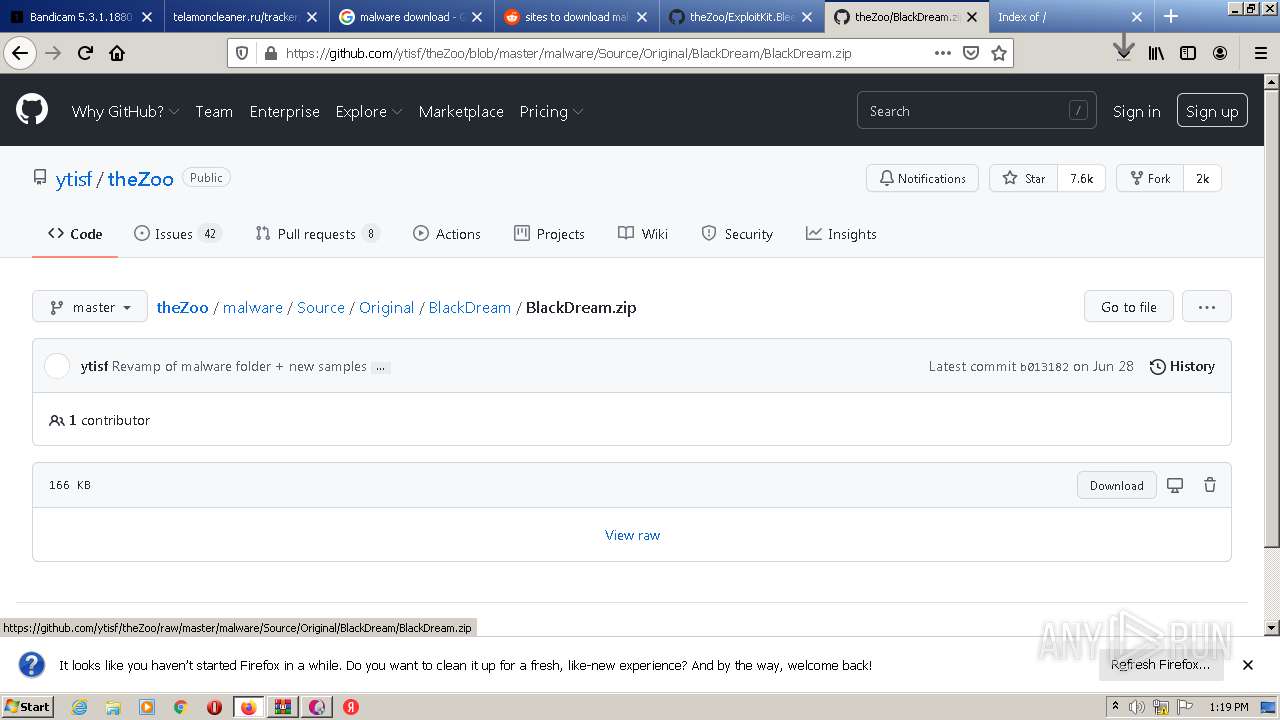Viewport: 1280px width, 720px height.
Task: Open in GitHub Desktop monitor icon
Action: tap(1175, 485)
